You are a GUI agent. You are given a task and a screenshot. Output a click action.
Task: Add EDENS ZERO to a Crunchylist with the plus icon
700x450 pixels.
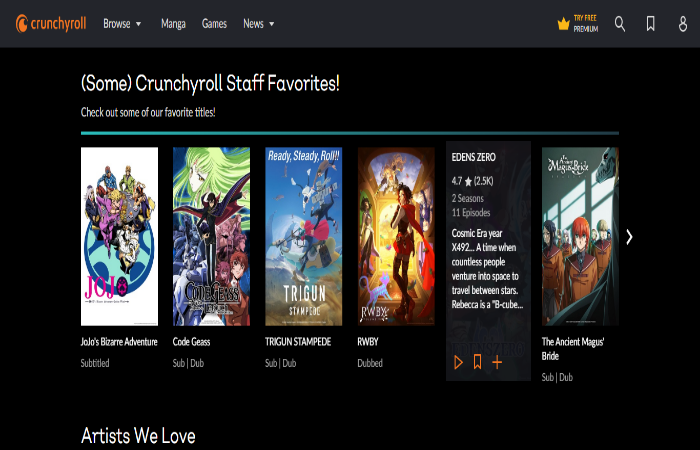coord(497,362)
